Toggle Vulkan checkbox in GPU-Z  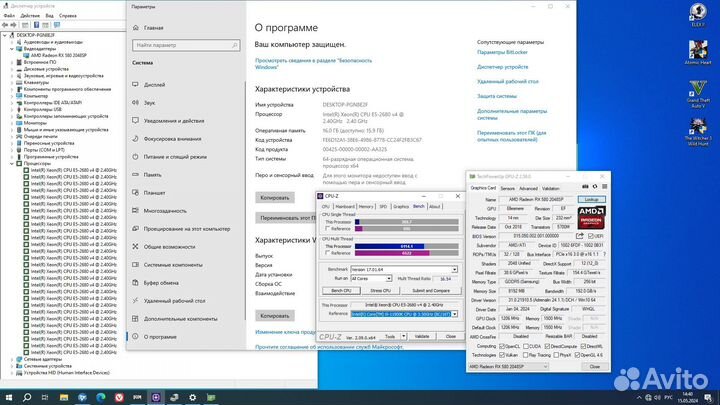[x=501, y=355]
